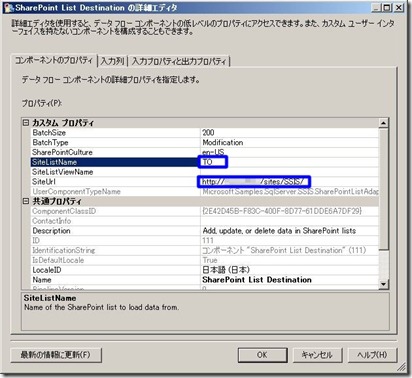This screenshot has height=378, width=412.
Task: Click the title bar application icon
Action: click(9, 8)
